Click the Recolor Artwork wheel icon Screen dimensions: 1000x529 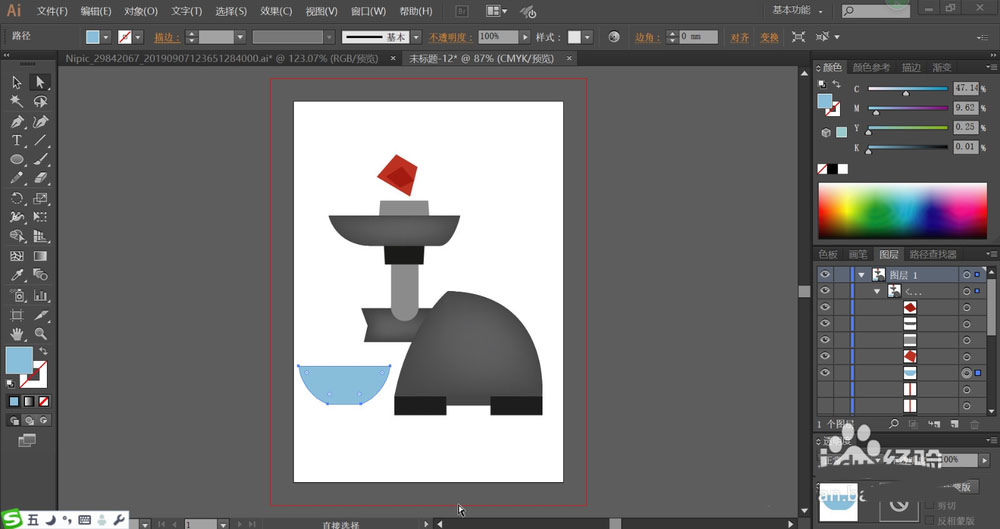pos(614,37)
